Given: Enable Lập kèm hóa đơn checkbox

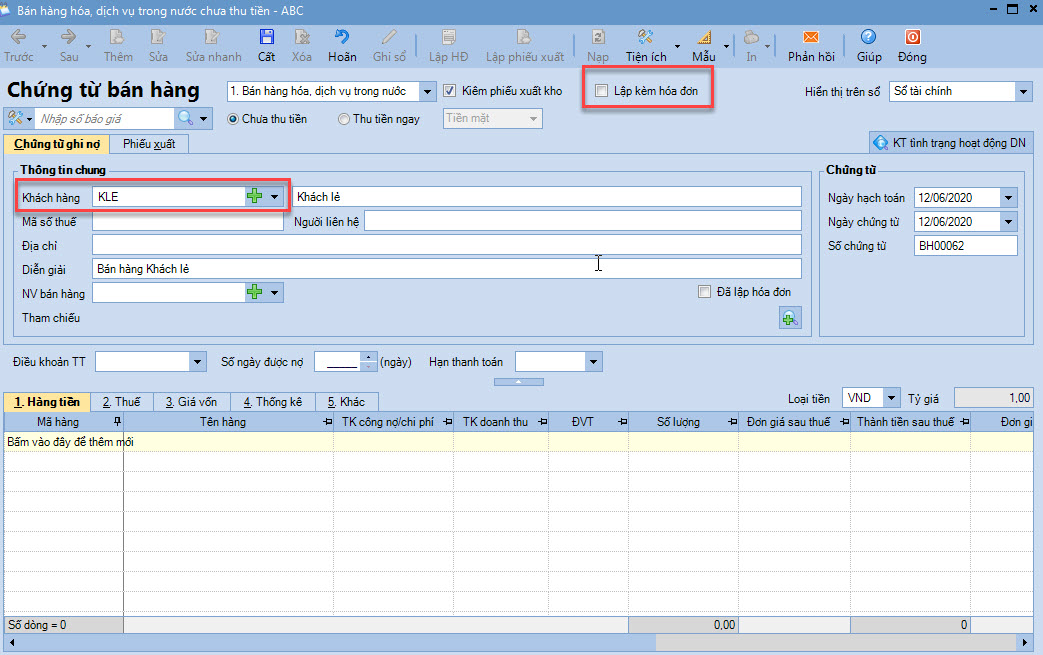Looking at the screenshot, I should pyautogui.click(x=601, y=91).
